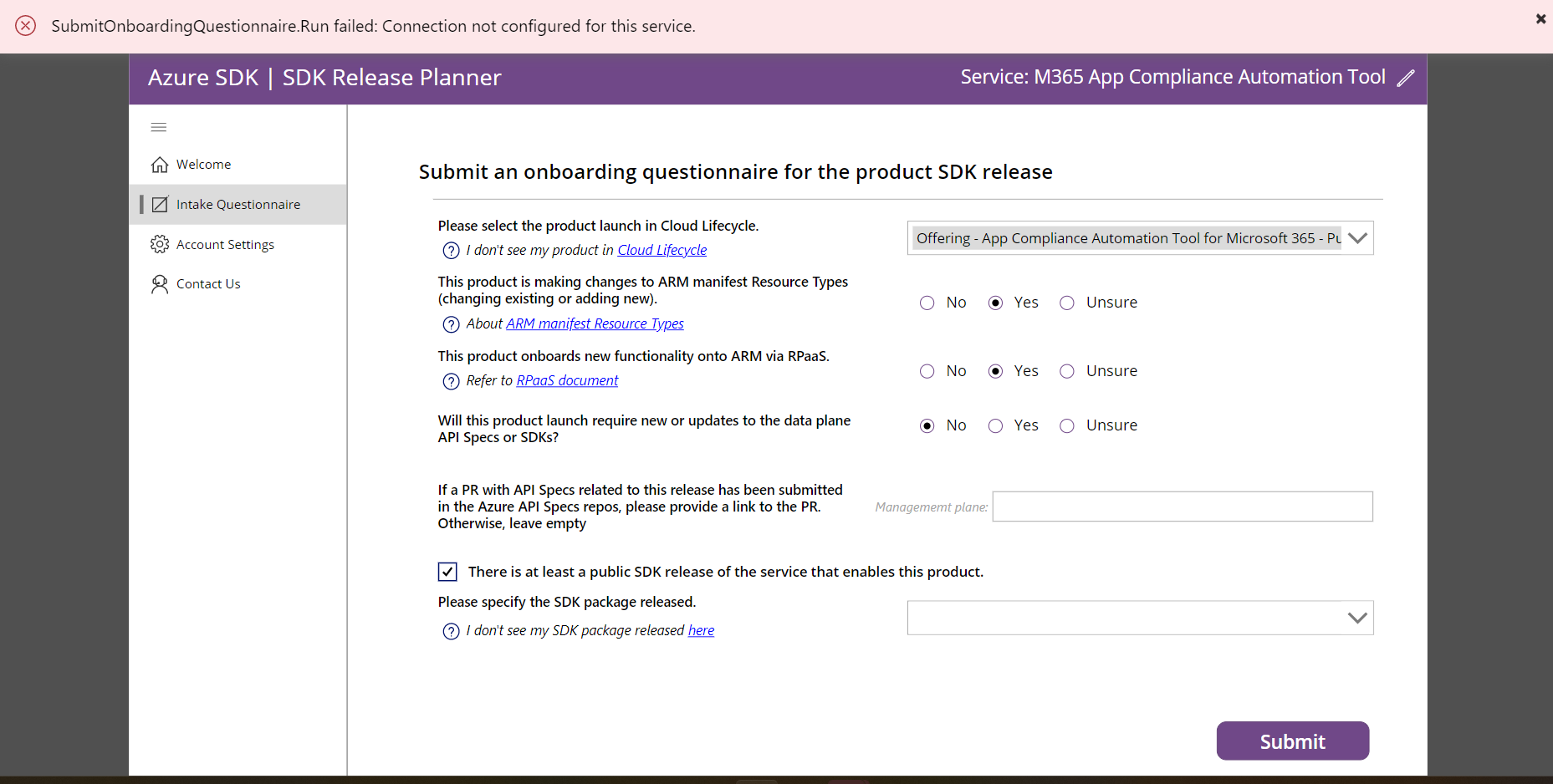The image size is (1553, 784).
Task: Go to Intake Questionnaire
Action: [x=238, y=204]
